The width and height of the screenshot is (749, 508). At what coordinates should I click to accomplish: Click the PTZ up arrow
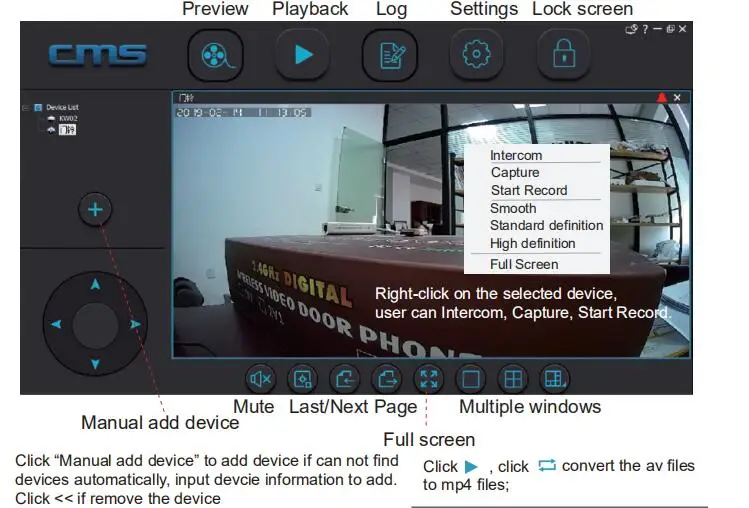tap(96, 285)
